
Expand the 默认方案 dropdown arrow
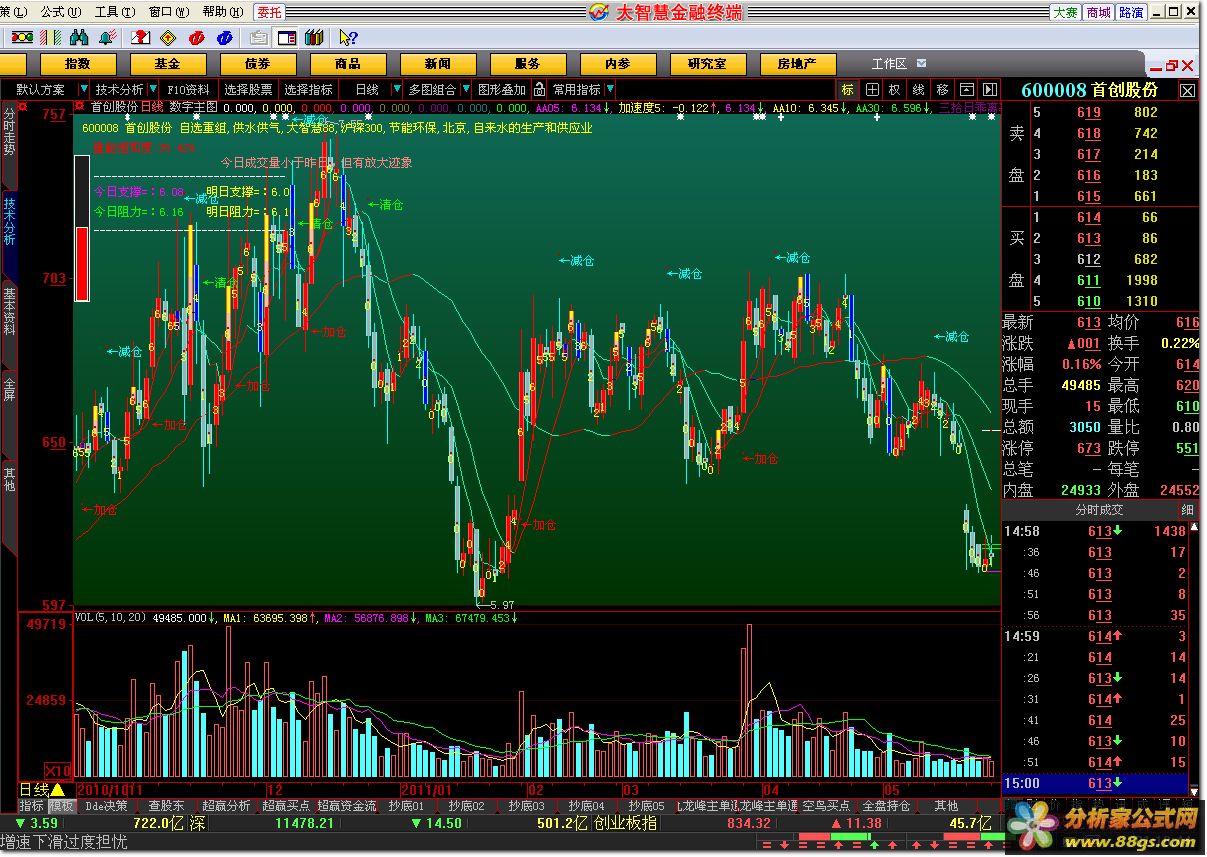point(84,89)
